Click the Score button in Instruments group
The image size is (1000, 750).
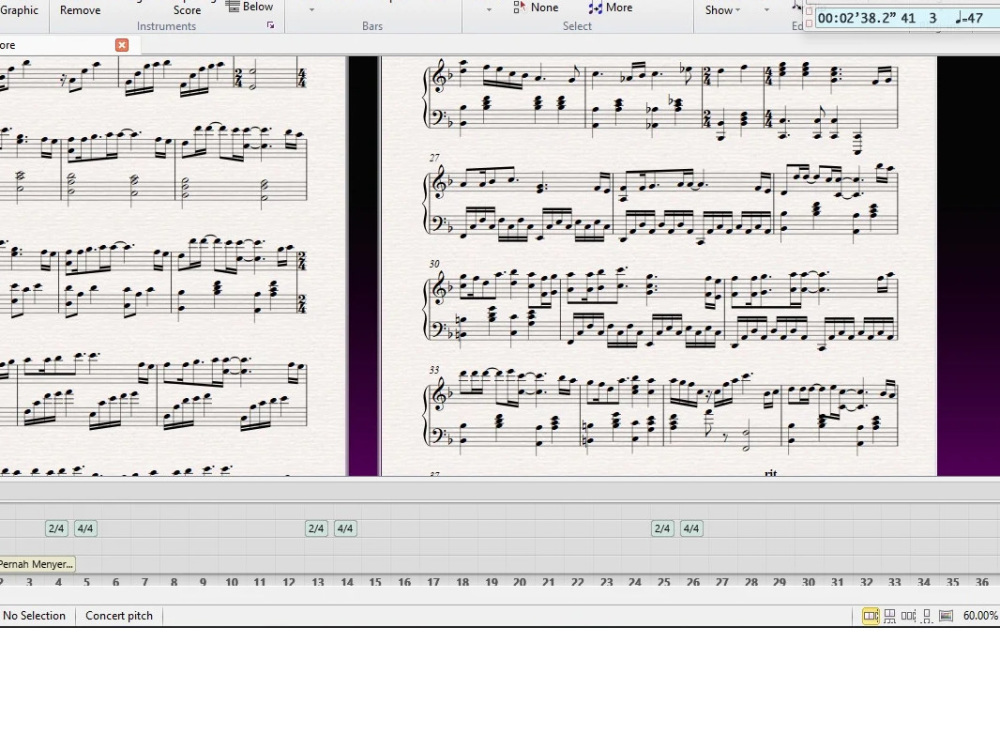click(x=187, y=10)
